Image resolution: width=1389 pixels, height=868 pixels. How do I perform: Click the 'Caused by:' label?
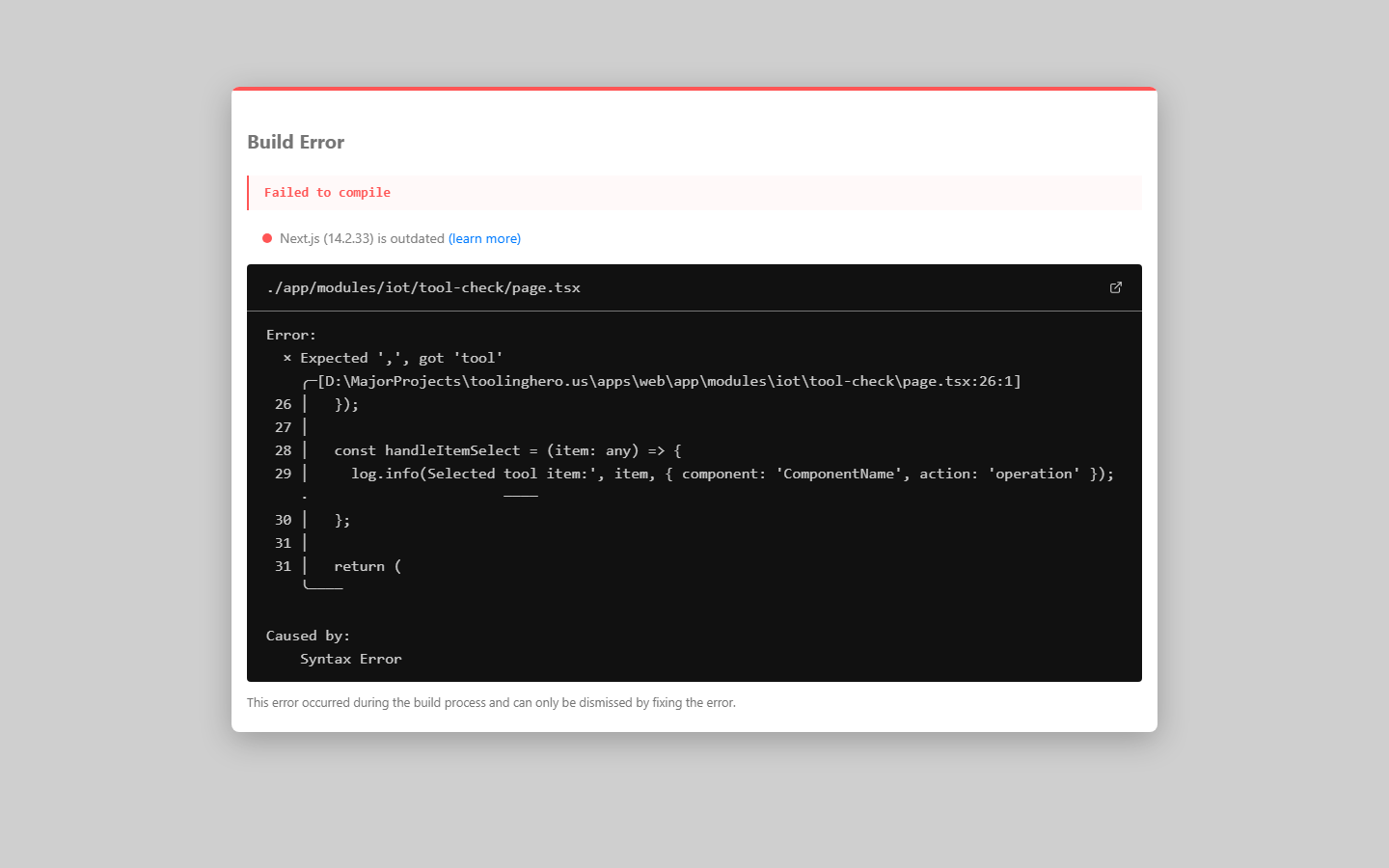[308, 636]
